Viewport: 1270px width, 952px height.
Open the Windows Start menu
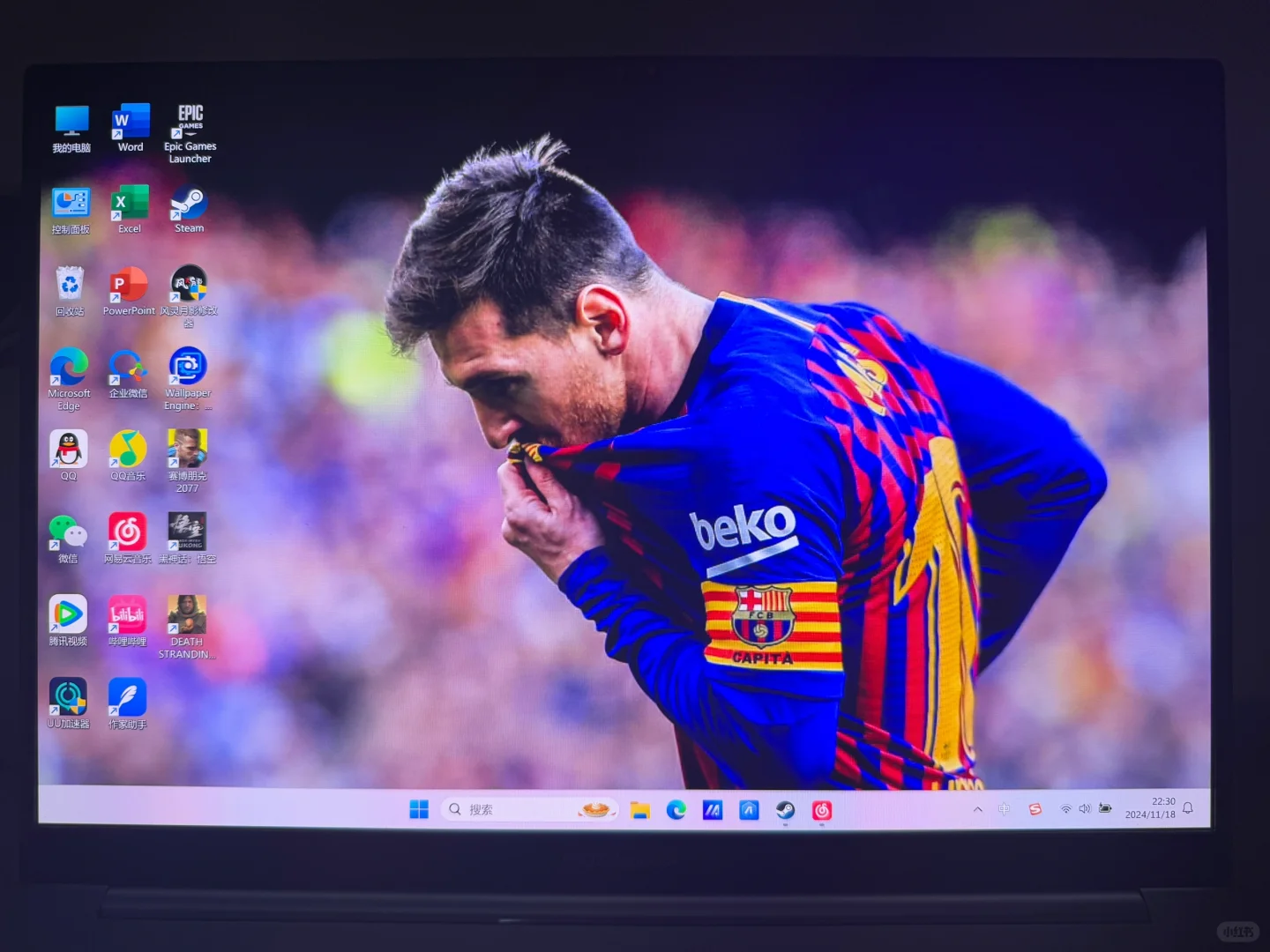(419, 808)
